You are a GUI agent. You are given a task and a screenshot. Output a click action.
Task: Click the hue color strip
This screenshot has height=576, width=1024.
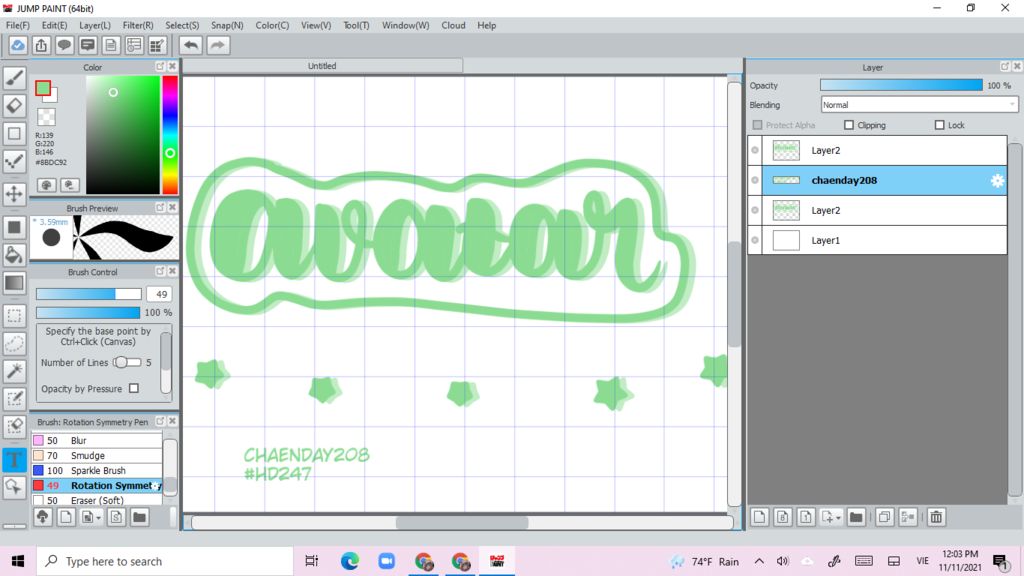(170, 135)
